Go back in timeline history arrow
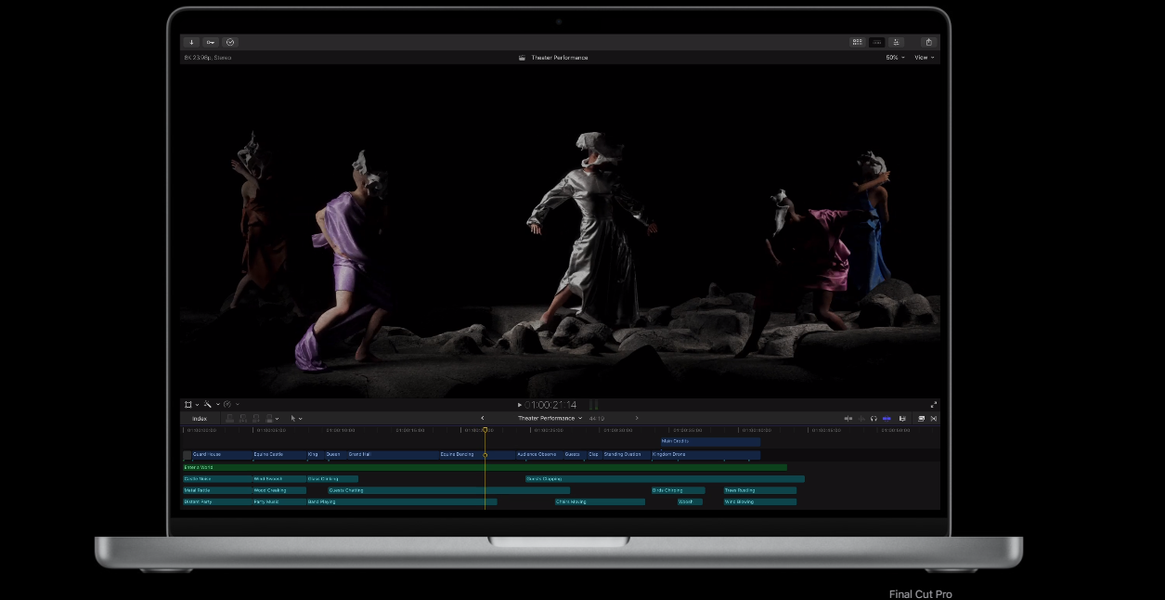1165x600 pixels. [483, 418]
